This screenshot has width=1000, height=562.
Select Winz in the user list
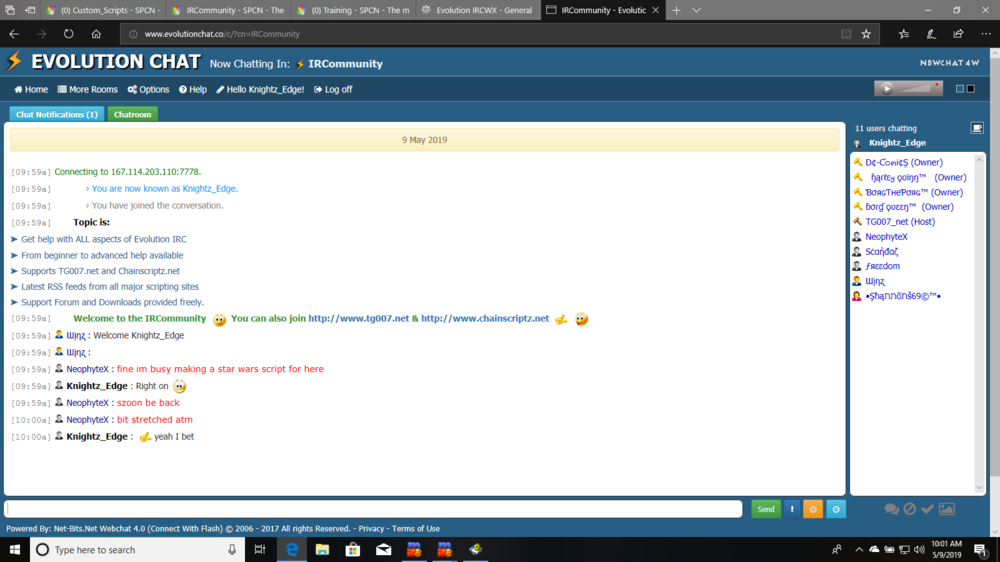[x=874, y=281]
